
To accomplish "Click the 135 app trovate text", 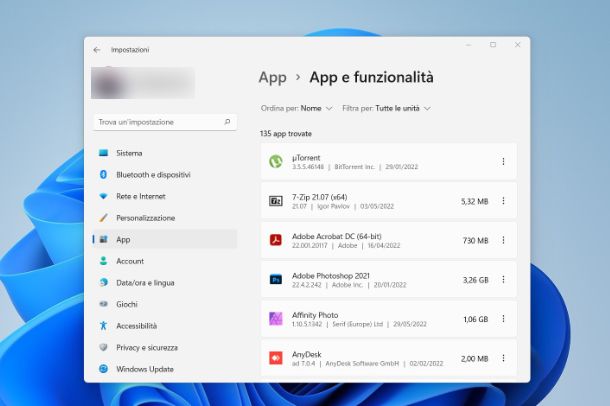I will (286, 133).
